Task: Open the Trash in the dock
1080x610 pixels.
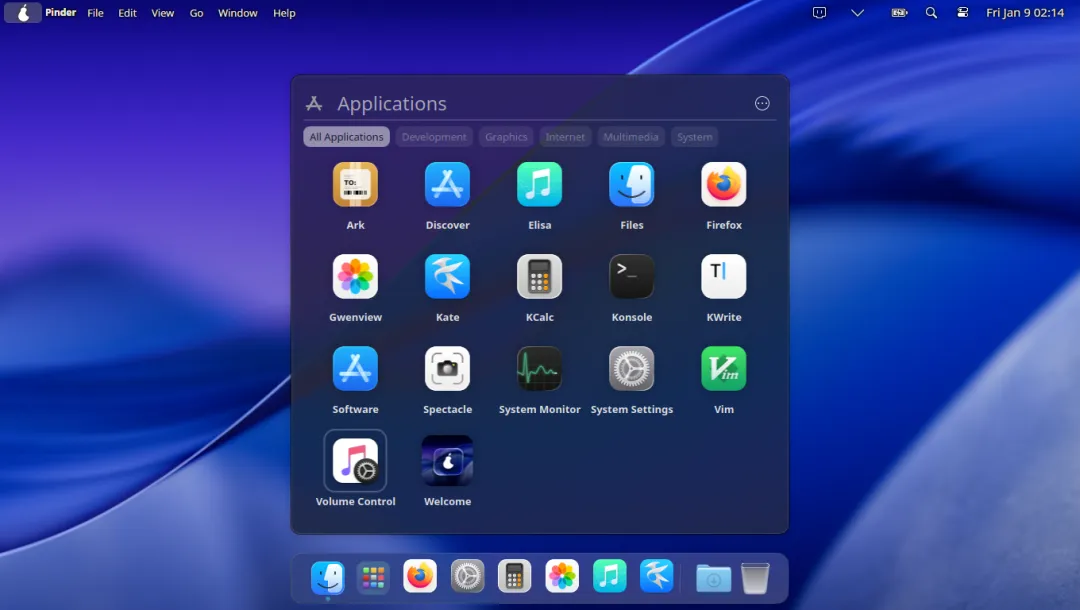Action: point(755,578)
